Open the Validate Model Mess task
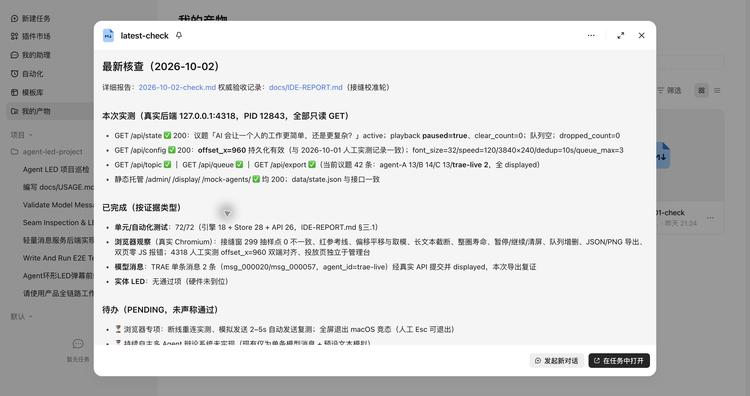Screen dimensions: 750x396 pos(58,205)
